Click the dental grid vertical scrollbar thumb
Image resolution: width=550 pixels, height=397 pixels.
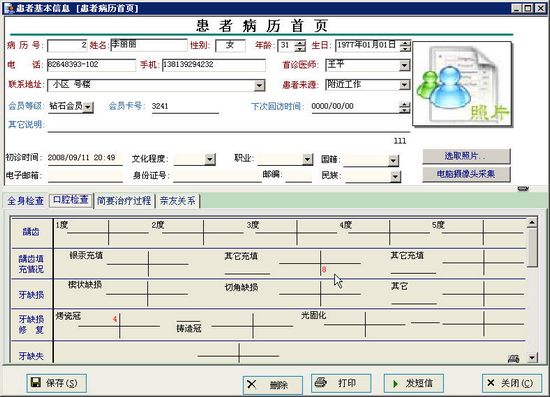[x=532, y=248]
